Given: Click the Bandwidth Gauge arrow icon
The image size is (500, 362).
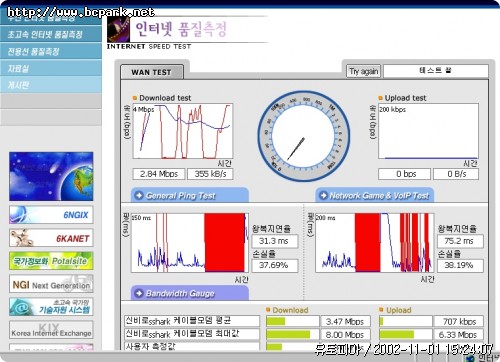Looking at the screenshot, I should [x=139, y=293].
